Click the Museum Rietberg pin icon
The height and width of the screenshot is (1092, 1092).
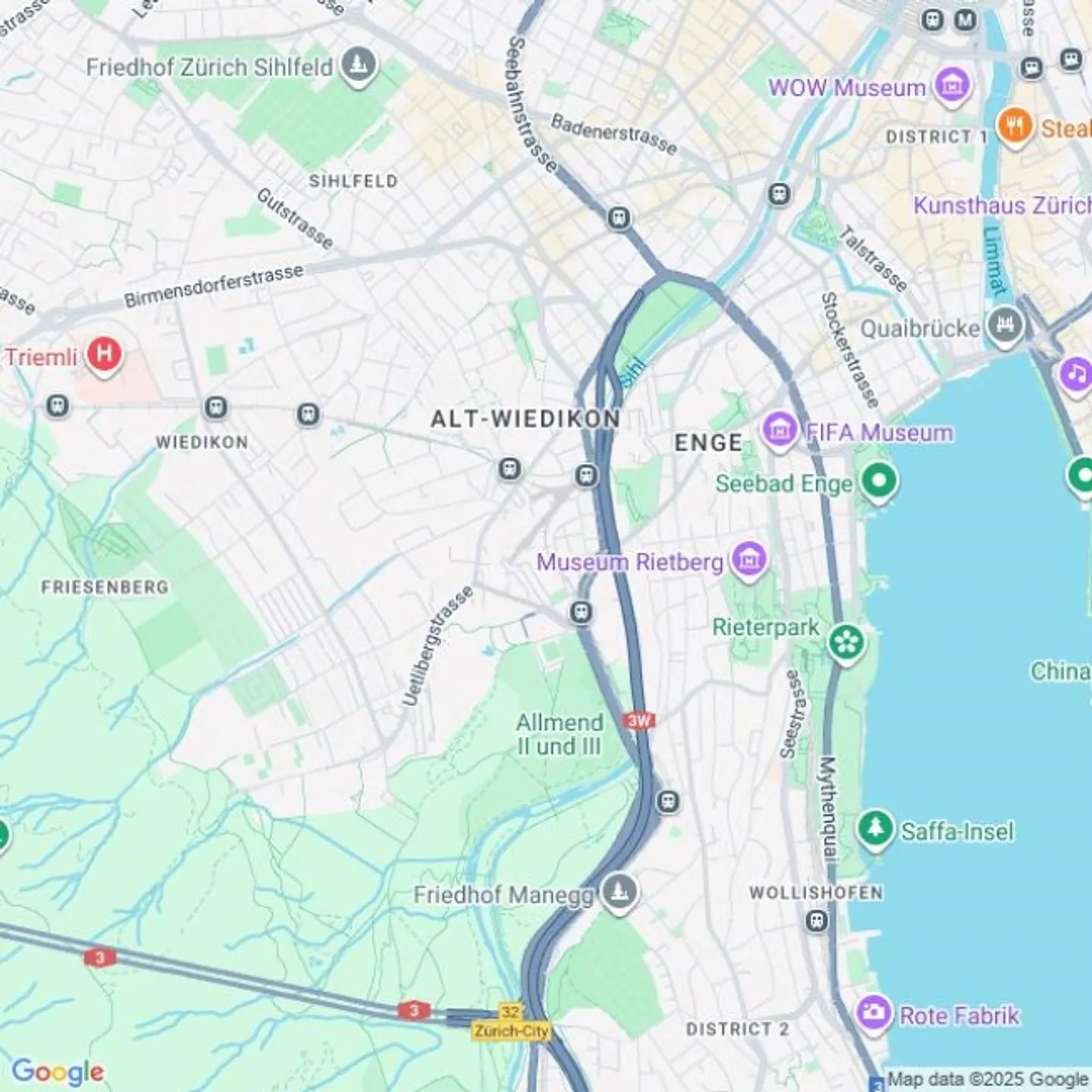tap(749, 560)
